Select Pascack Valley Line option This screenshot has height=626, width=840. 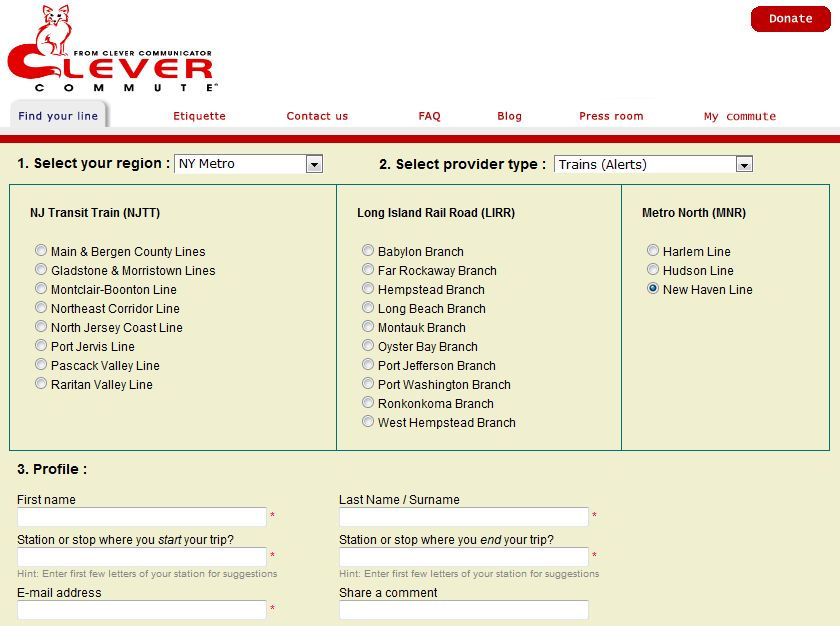(41, 364)
